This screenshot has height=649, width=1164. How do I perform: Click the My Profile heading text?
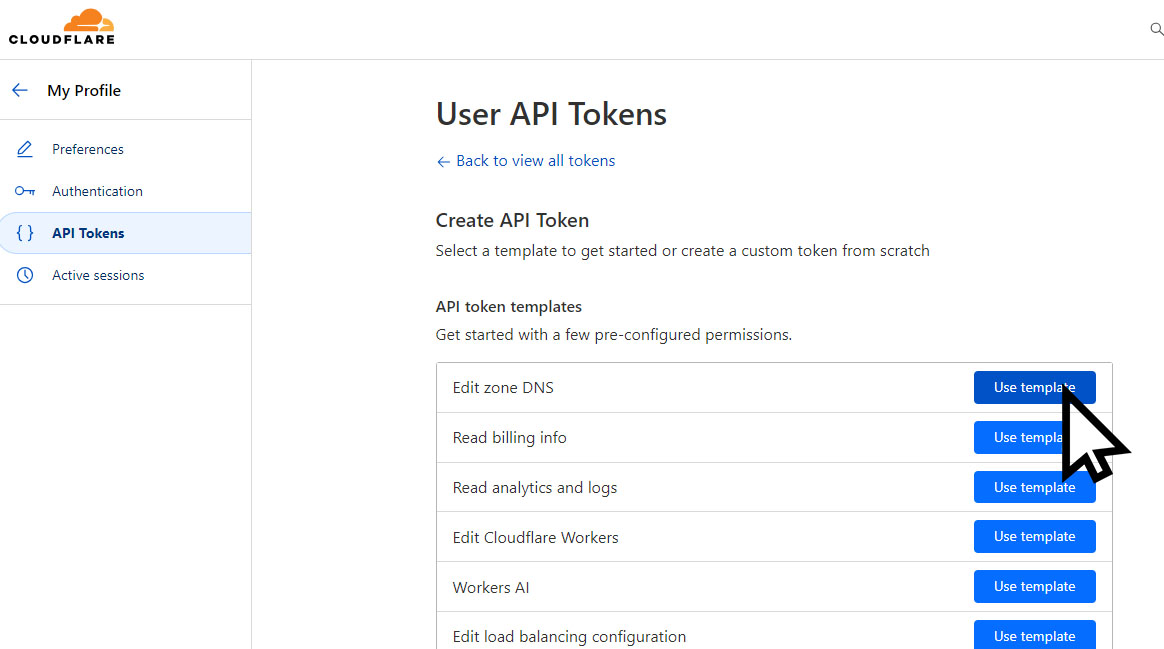coord(84,90)
